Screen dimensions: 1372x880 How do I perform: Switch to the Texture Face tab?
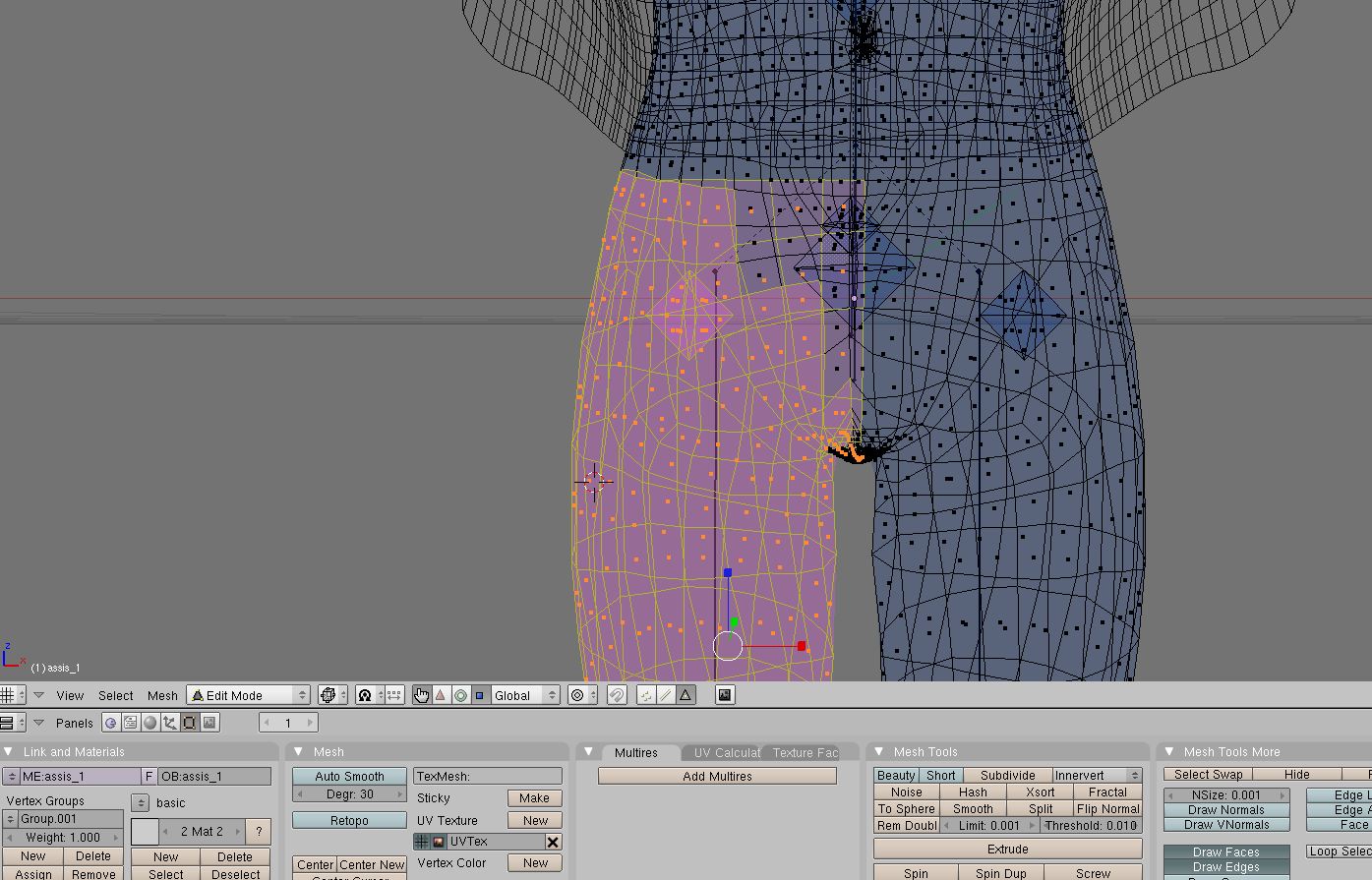(x=805, y=753)
